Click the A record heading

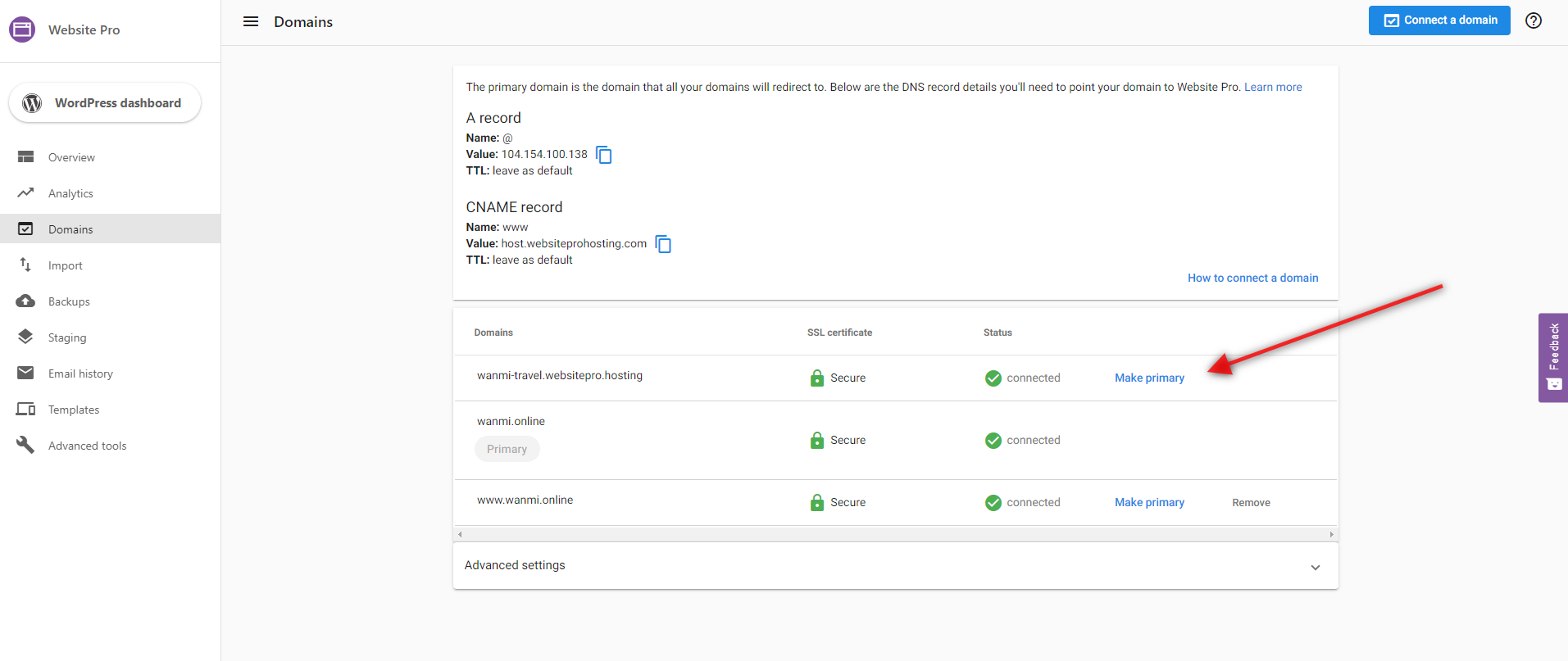[x=493, y=118]
